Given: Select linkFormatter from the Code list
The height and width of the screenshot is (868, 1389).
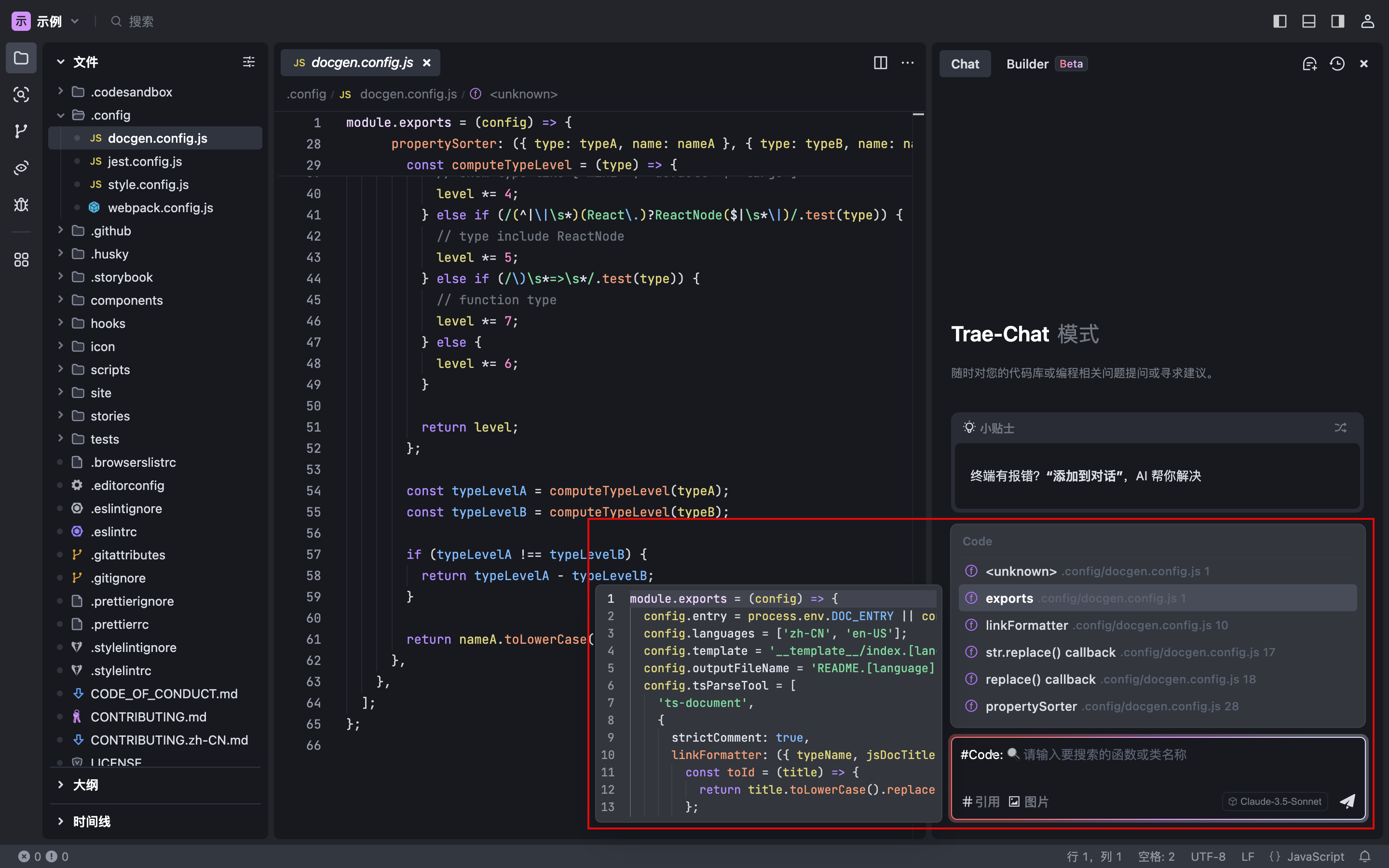Looking at the screenshot, I should 1157,625.
